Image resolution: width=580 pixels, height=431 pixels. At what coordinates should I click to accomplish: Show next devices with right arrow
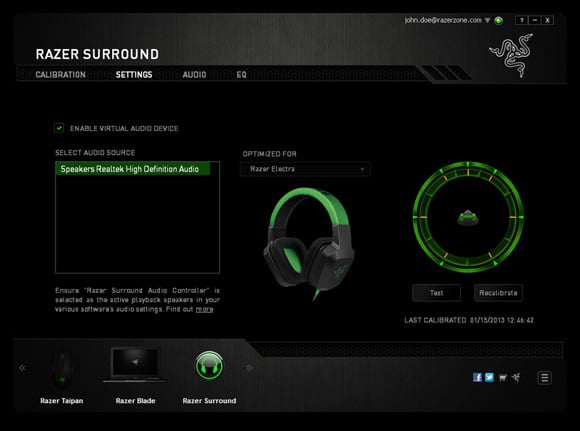click(x=249, y=368)
